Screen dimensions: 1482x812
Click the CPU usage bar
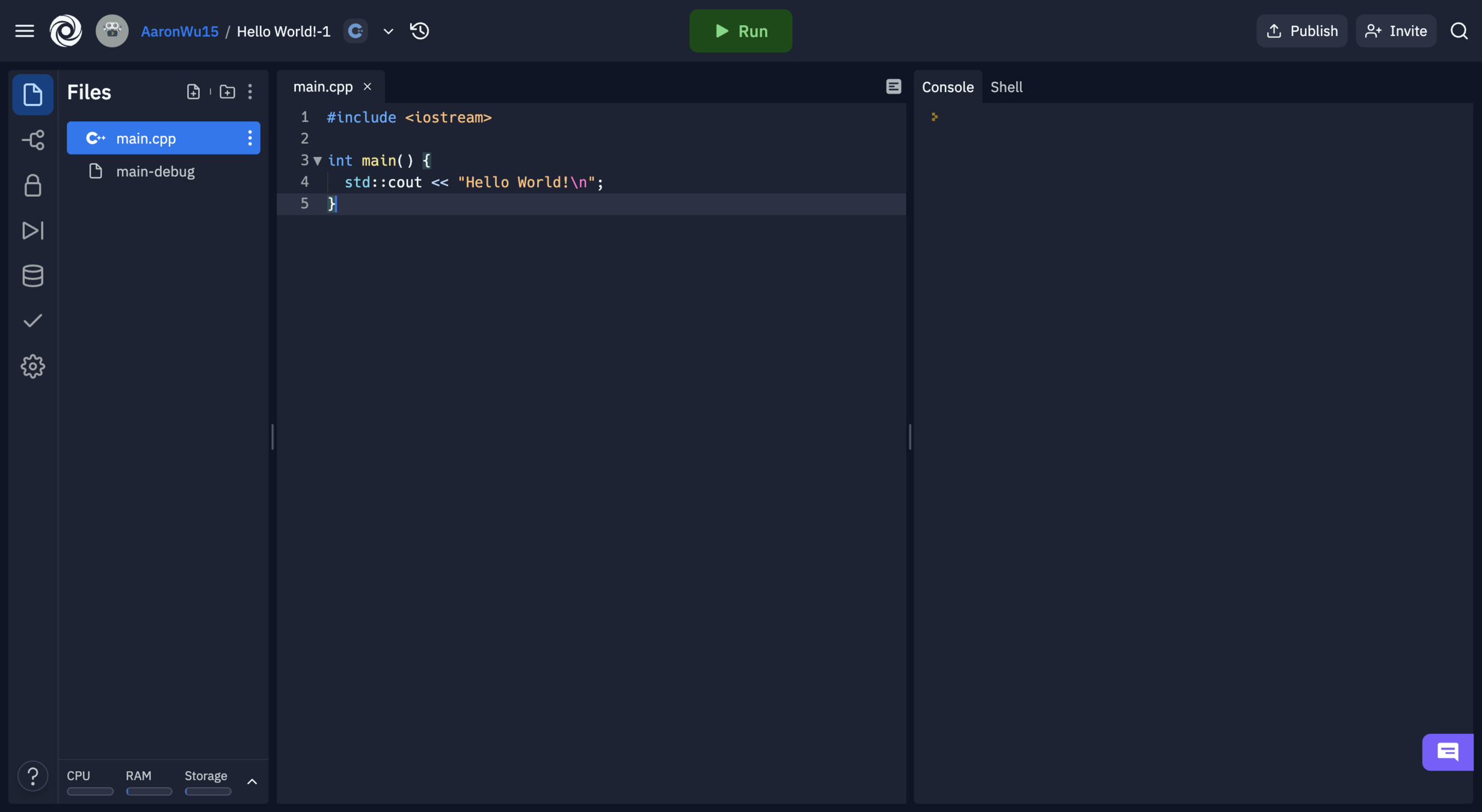[x=90, y=791]
